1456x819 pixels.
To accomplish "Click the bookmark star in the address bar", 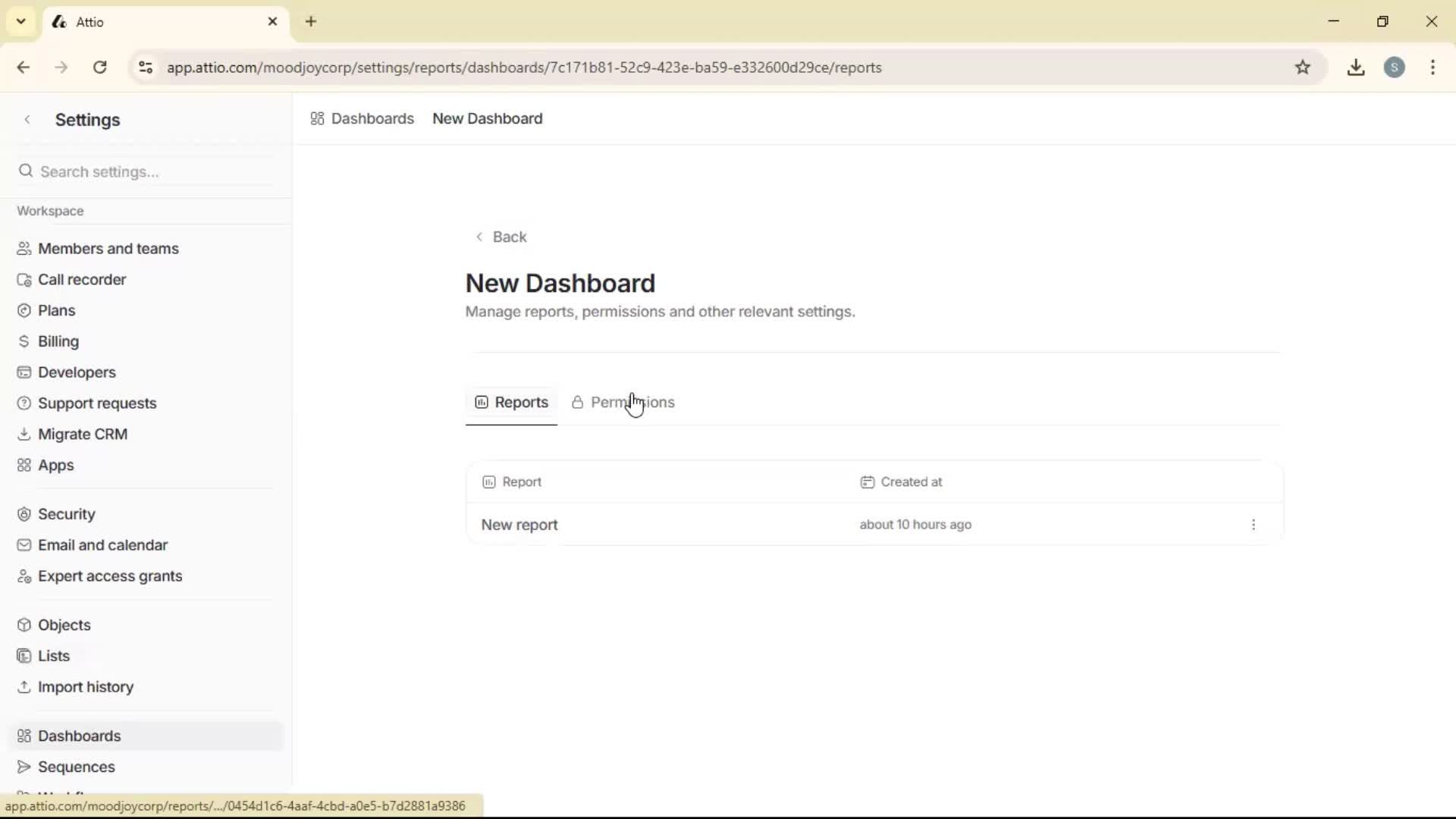I will point(1304,67).
